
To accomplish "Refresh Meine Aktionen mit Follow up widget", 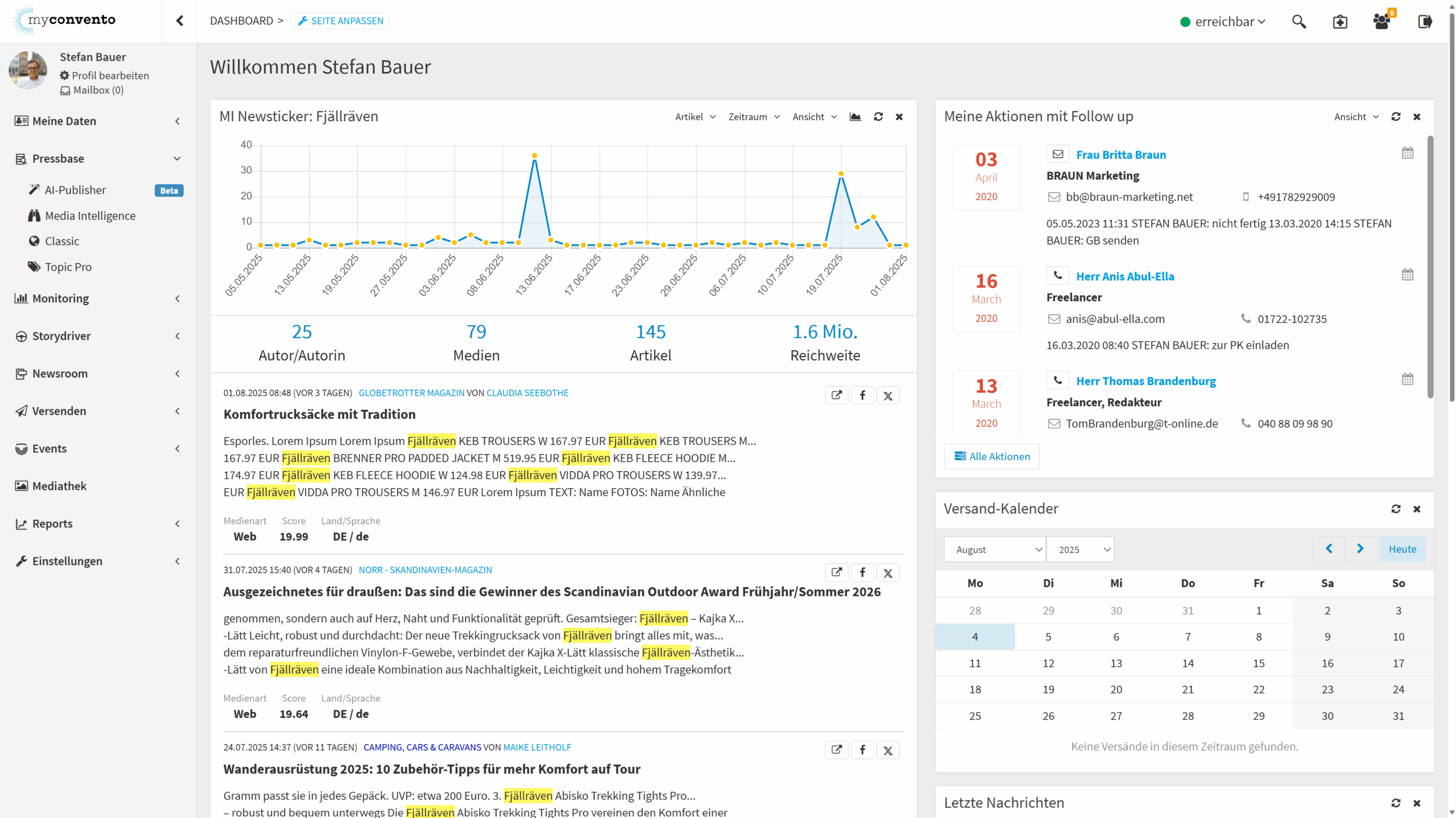I will pyautogui.click(x=1396, y=117).
